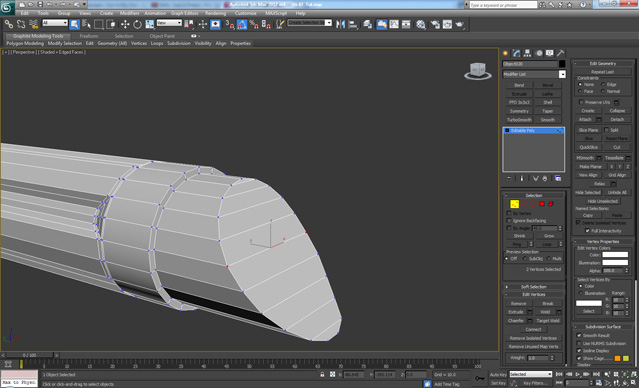Click the Select and Link tool
The width and height of the screenshot is (639, 388).
9,24
